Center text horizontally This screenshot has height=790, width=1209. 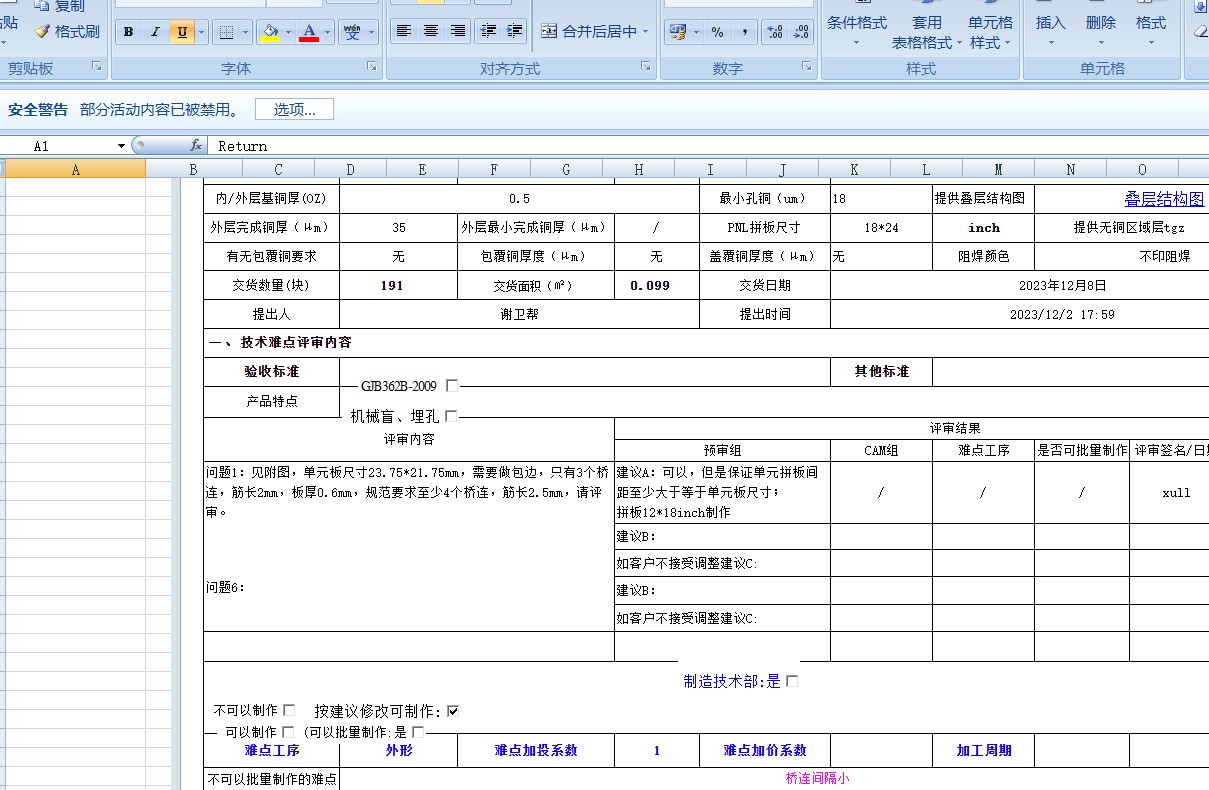(x=431, y=31)
